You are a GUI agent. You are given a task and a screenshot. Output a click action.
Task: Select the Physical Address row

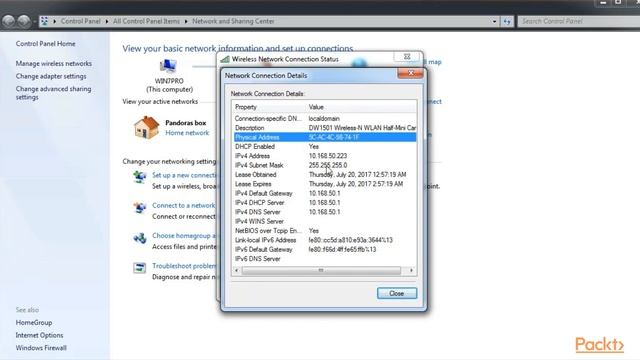[325, 137]
